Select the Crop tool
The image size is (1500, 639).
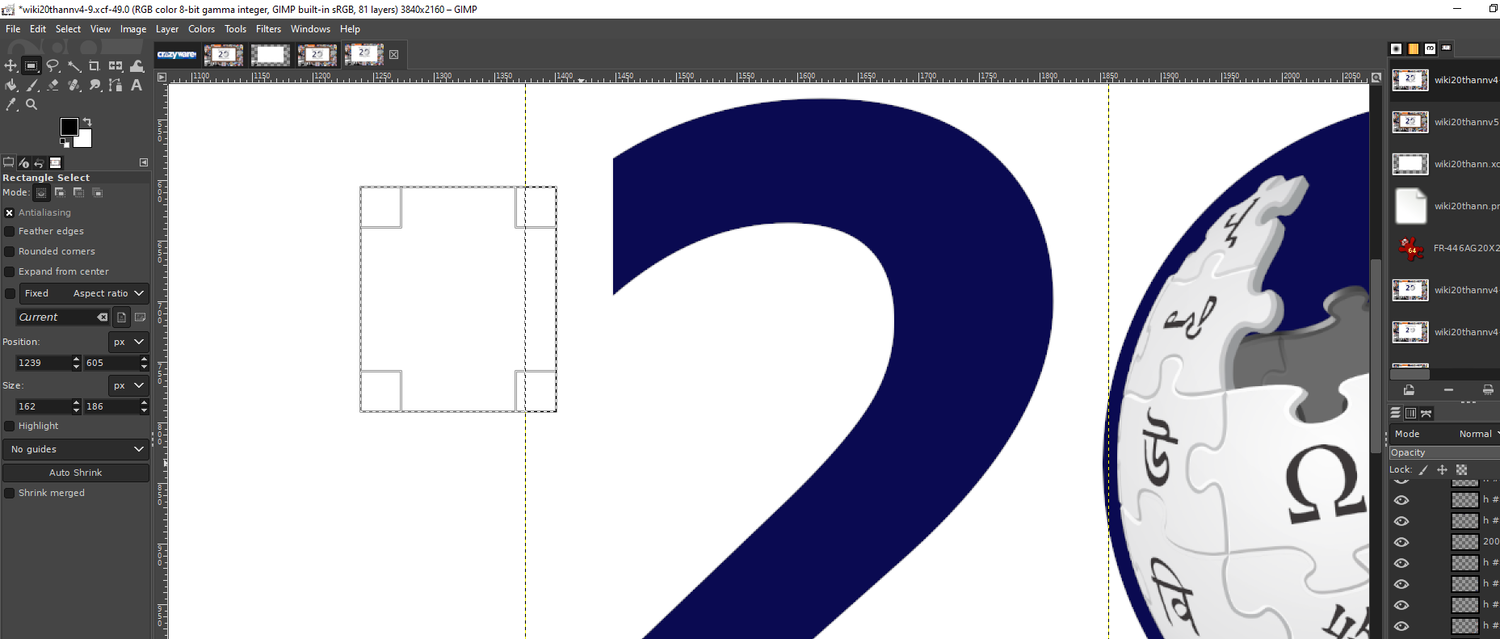click(x=95, y=66)
